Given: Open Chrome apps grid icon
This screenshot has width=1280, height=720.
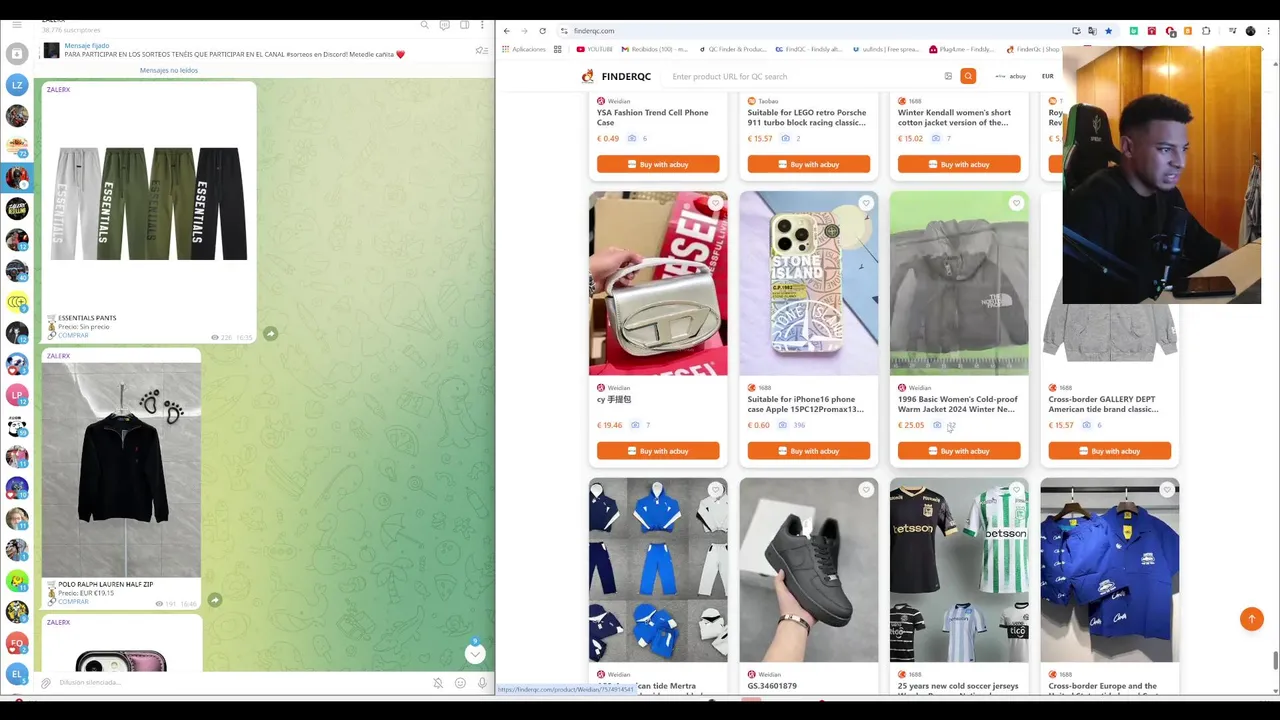Looking at the screenshot, I should (x=558, y=49).
